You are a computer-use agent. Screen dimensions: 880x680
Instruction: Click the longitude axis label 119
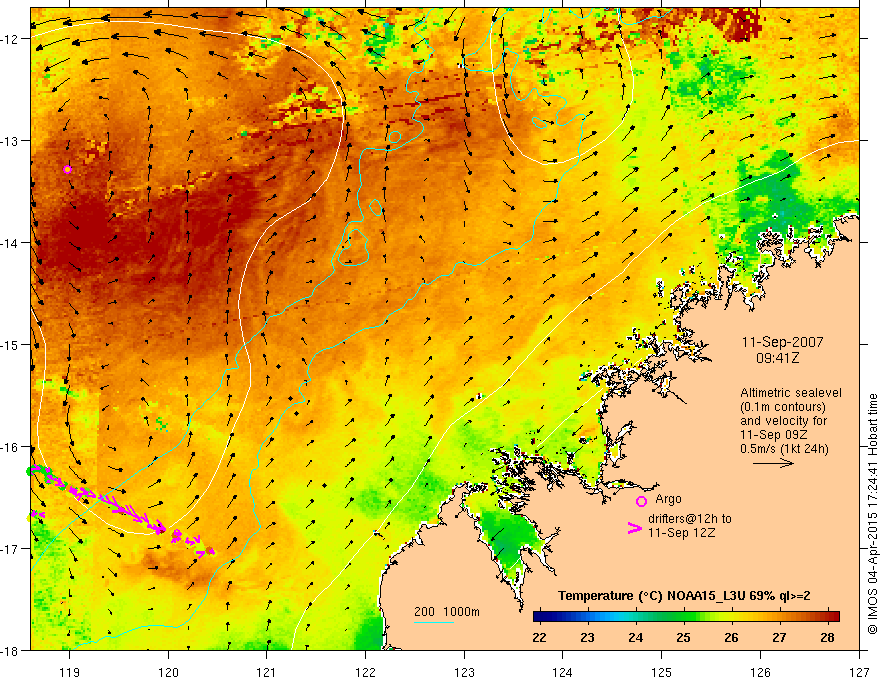(69, 672)
